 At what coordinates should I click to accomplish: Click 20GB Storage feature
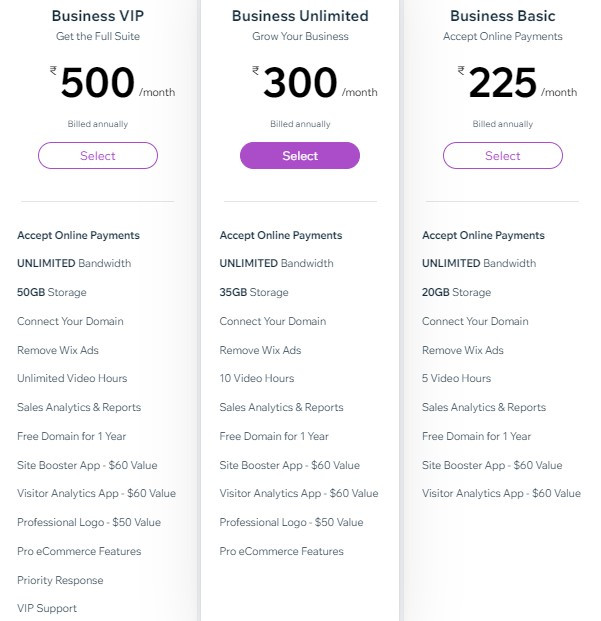point(456,292)
